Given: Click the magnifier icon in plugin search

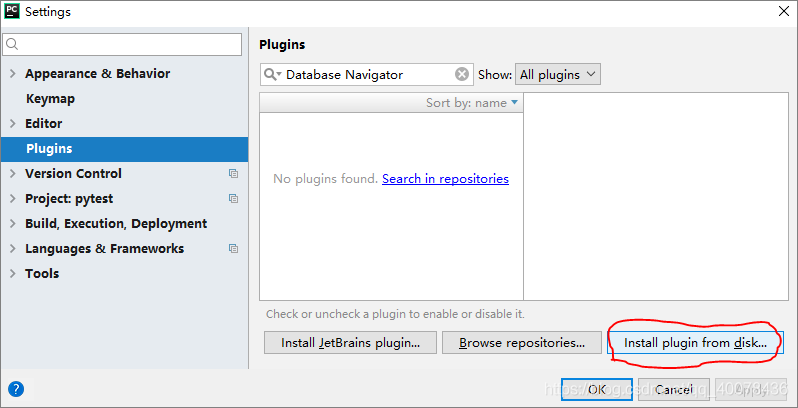Looking at the screenshot, I should [271, 74].
